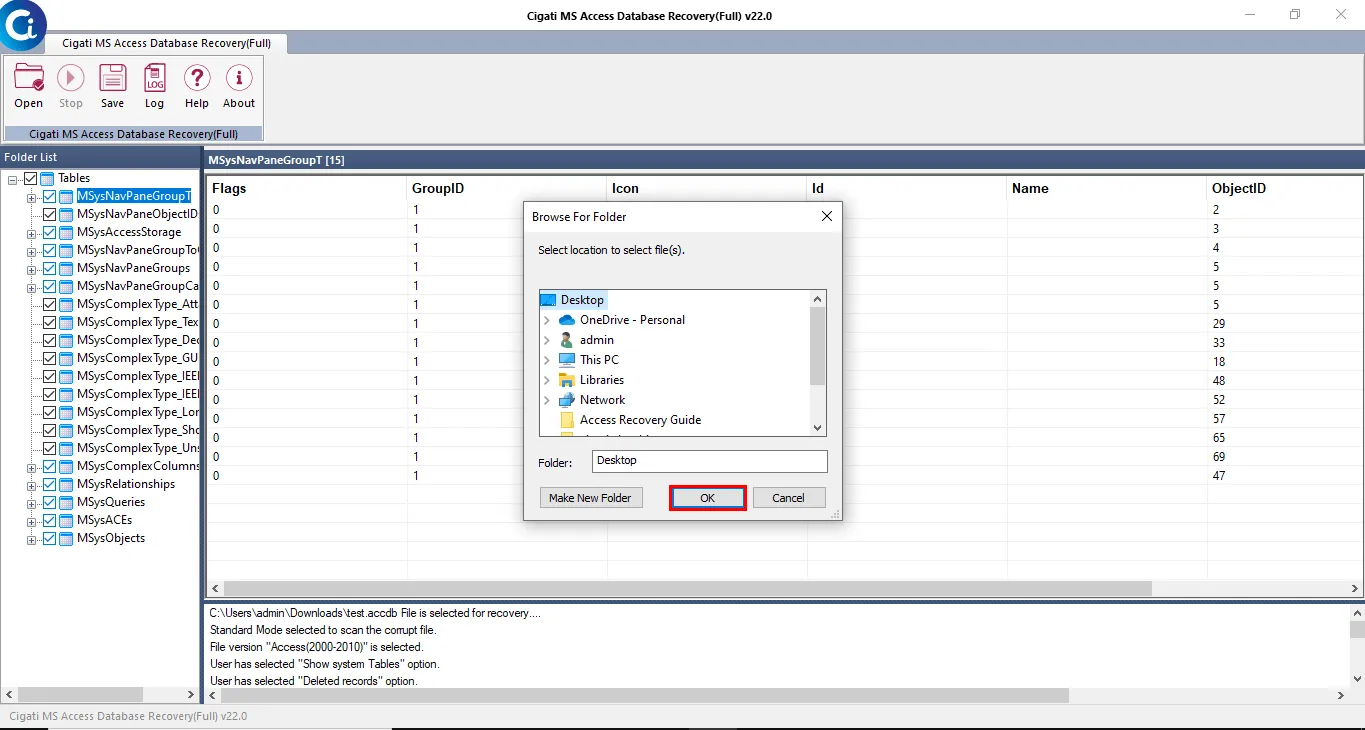
Task: Confirm folder selection with OK
Action: point(707,498)
